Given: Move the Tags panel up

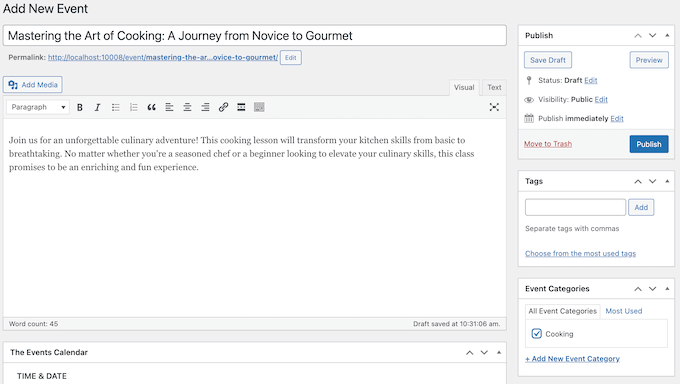Looking at the screenshot, I should click(x=638, y=181).
